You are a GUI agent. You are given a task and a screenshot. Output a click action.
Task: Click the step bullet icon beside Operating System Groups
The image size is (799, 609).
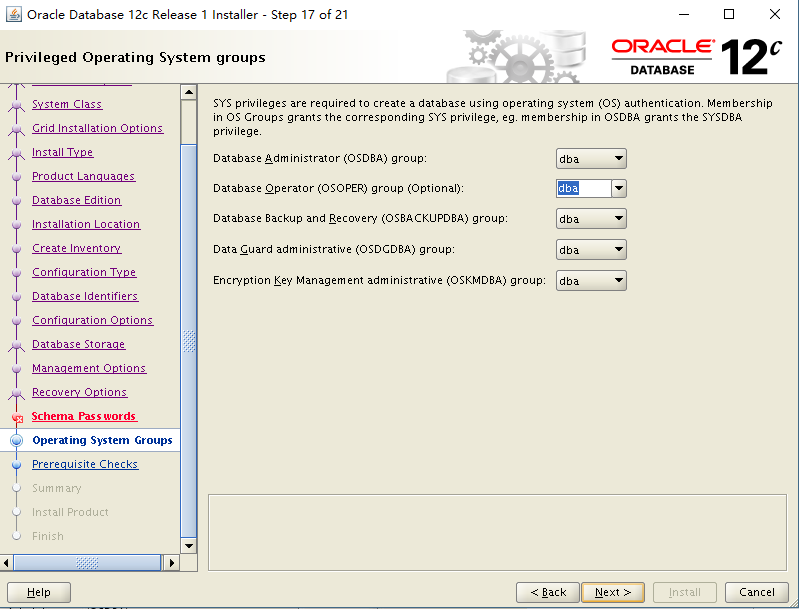(17, 440)
